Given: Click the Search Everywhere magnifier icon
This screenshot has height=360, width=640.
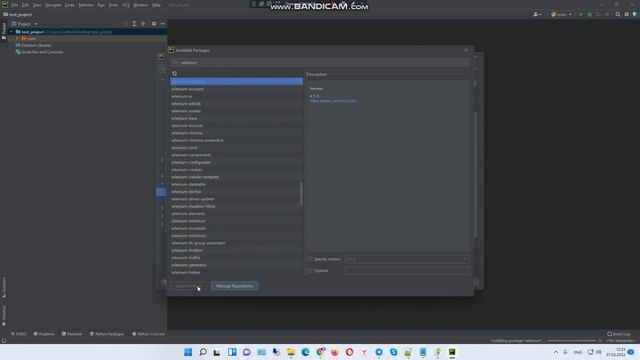Looking at the screenshot, I should coord(618,14).
